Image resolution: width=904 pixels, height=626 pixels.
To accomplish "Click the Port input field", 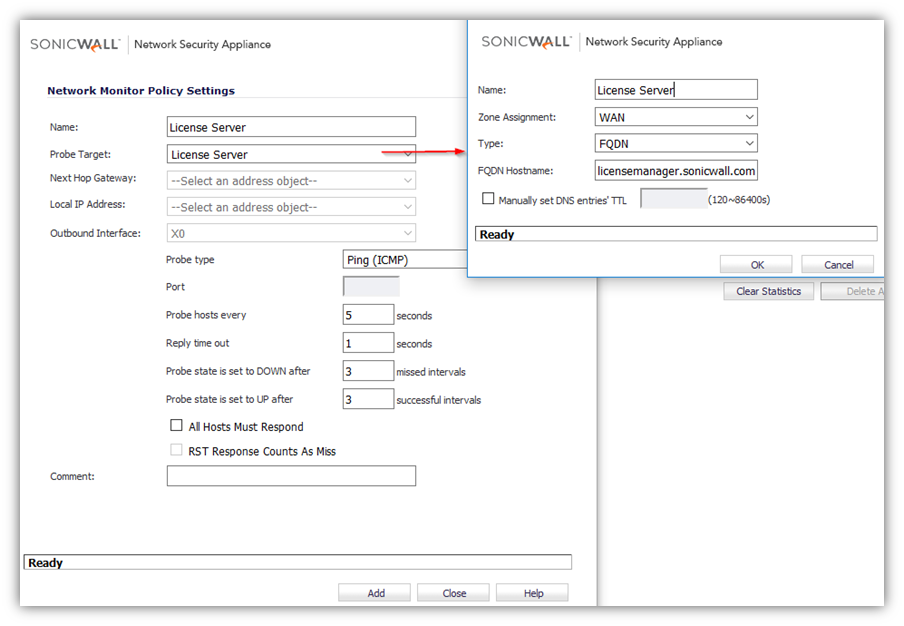I will (371, 286).
